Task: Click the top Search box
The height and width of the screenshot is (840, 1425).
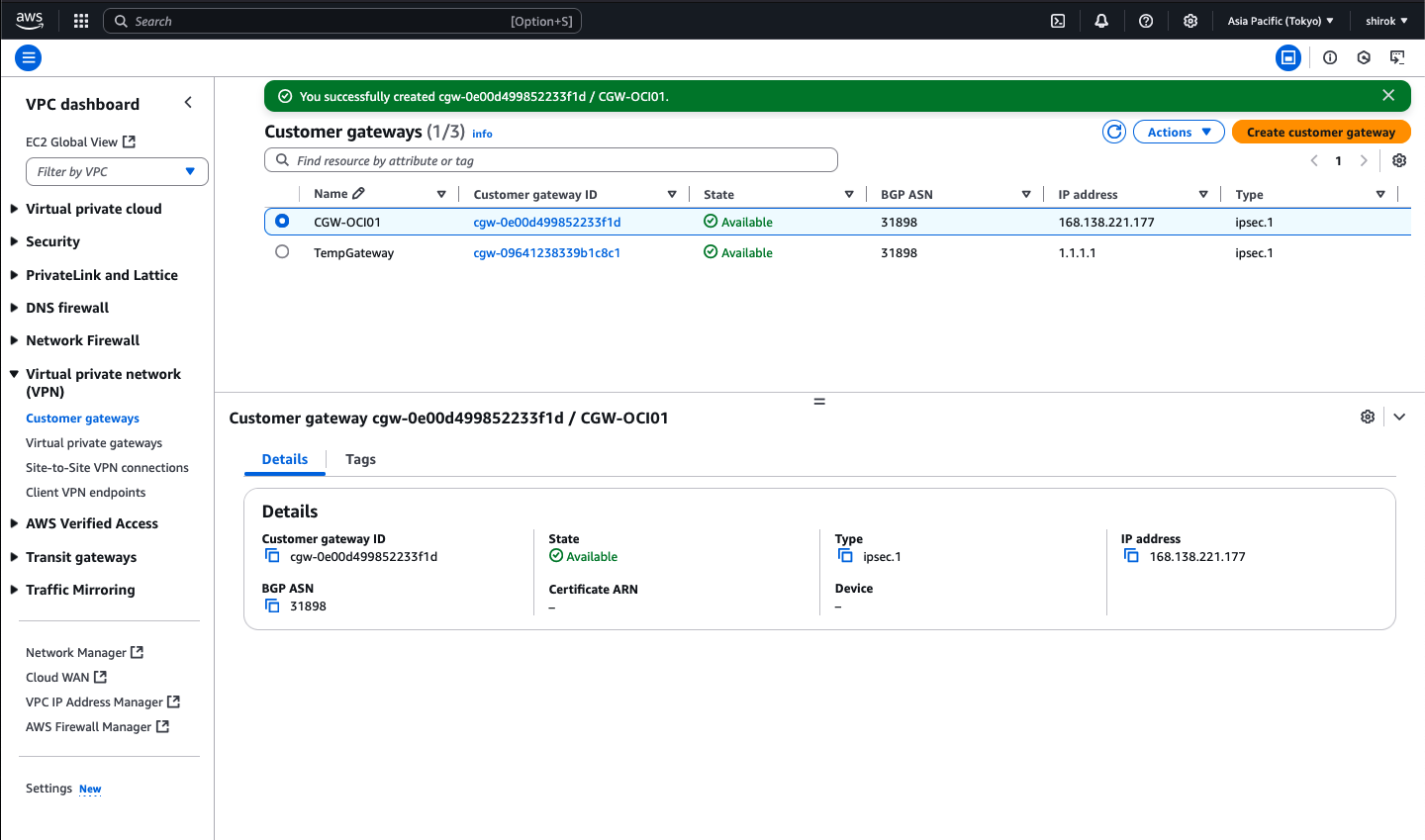Action: [342, 21]
